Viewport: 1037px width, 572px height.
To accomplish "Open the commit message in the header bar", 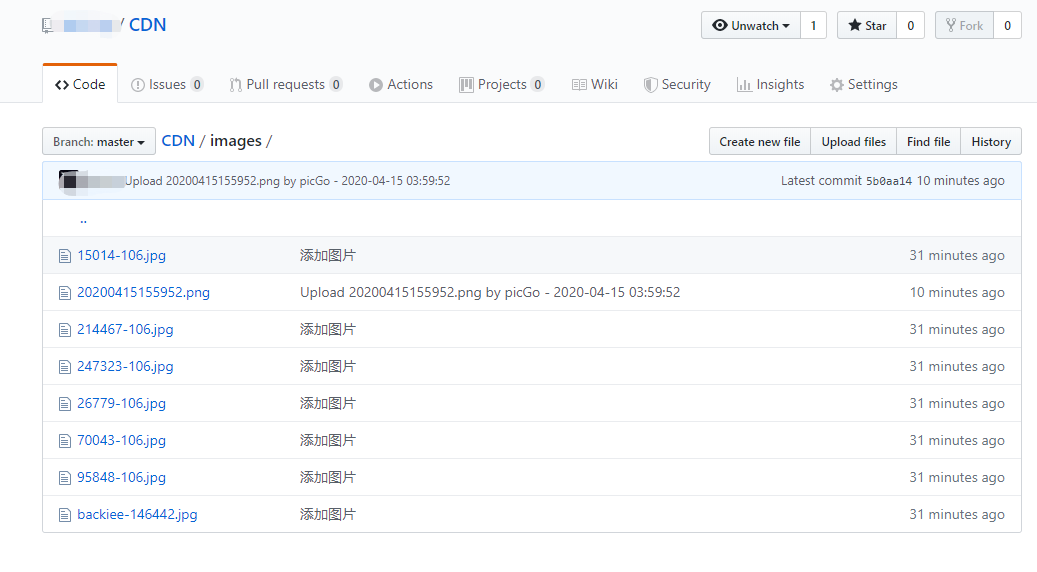I will coord(288,181).
